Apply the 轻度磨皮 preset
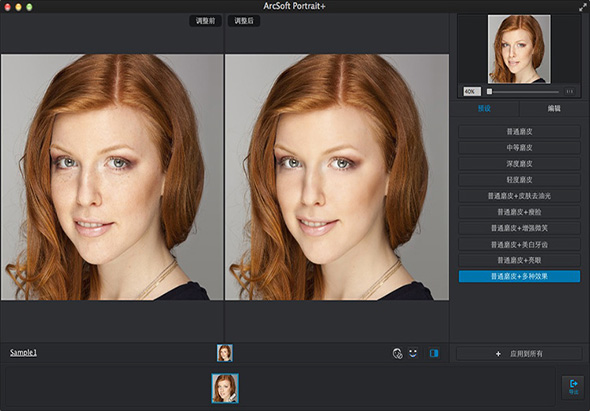590x411 pixels. (519, 180)
